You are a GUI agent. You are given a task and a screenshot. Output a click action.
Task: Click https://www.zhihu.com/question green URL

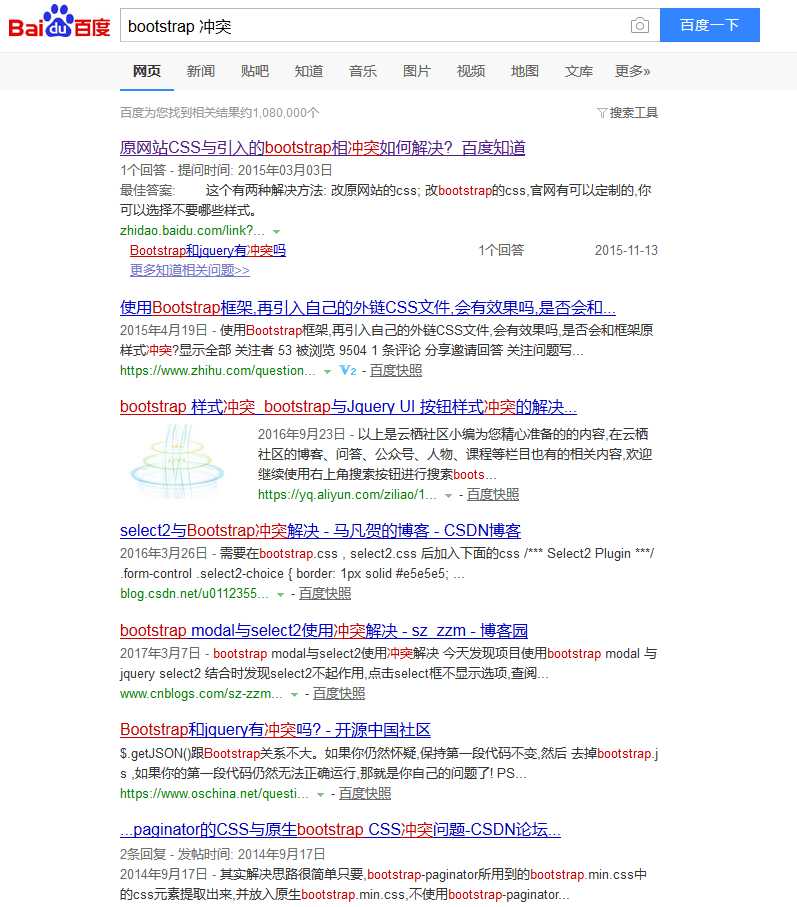(x=217, y=370)
